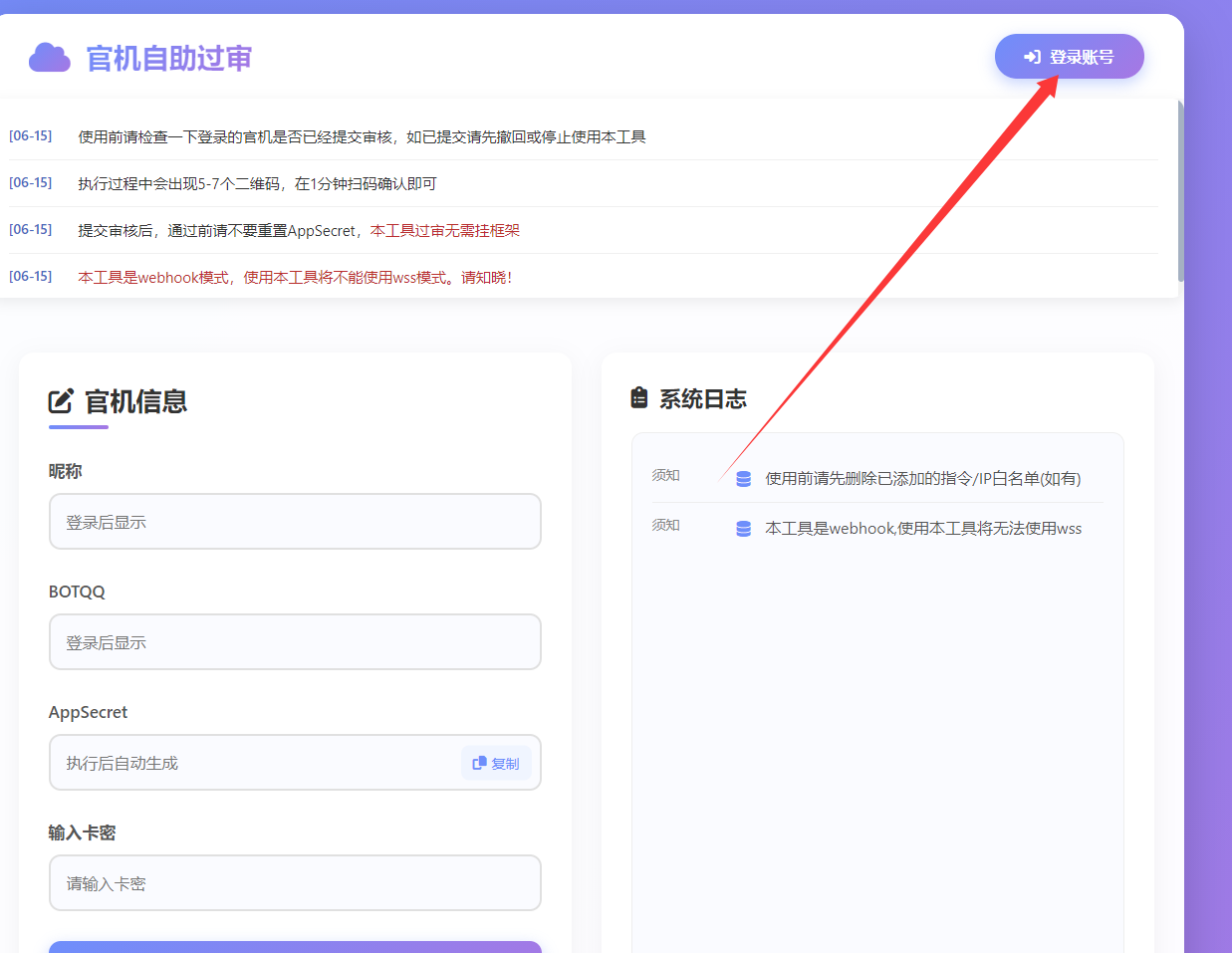Click the first [06-15] date label
The width and height of the screenshot is (1232, 953).
(31, 136)
